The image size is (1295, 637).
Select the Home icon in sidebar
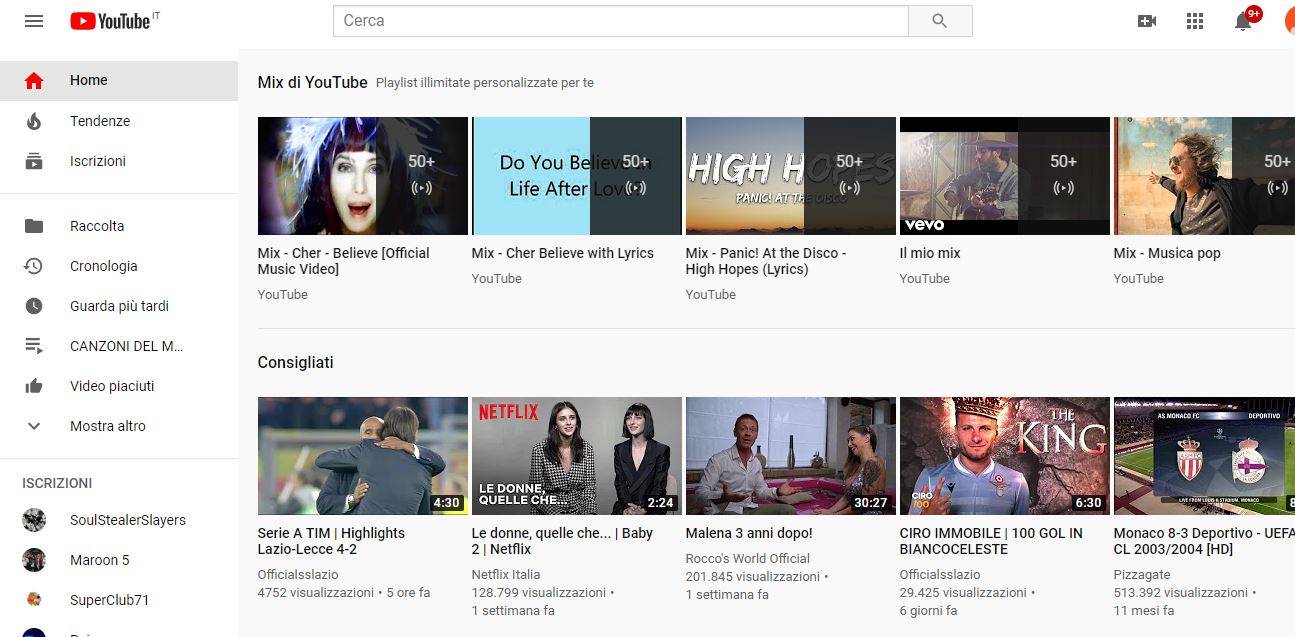[x=33, y=80]
